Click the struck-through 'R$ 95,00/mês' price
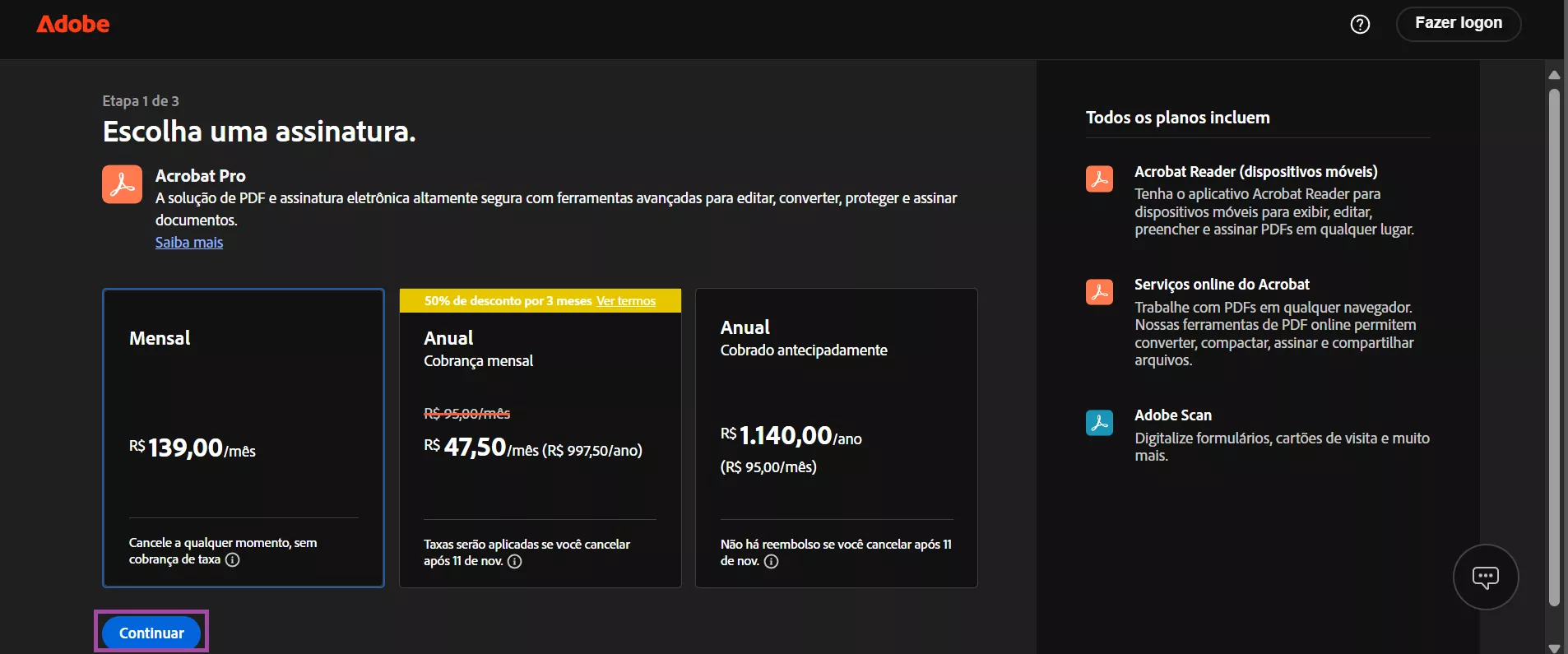This screenshot has height=654, width=1568. coord(467,414)
